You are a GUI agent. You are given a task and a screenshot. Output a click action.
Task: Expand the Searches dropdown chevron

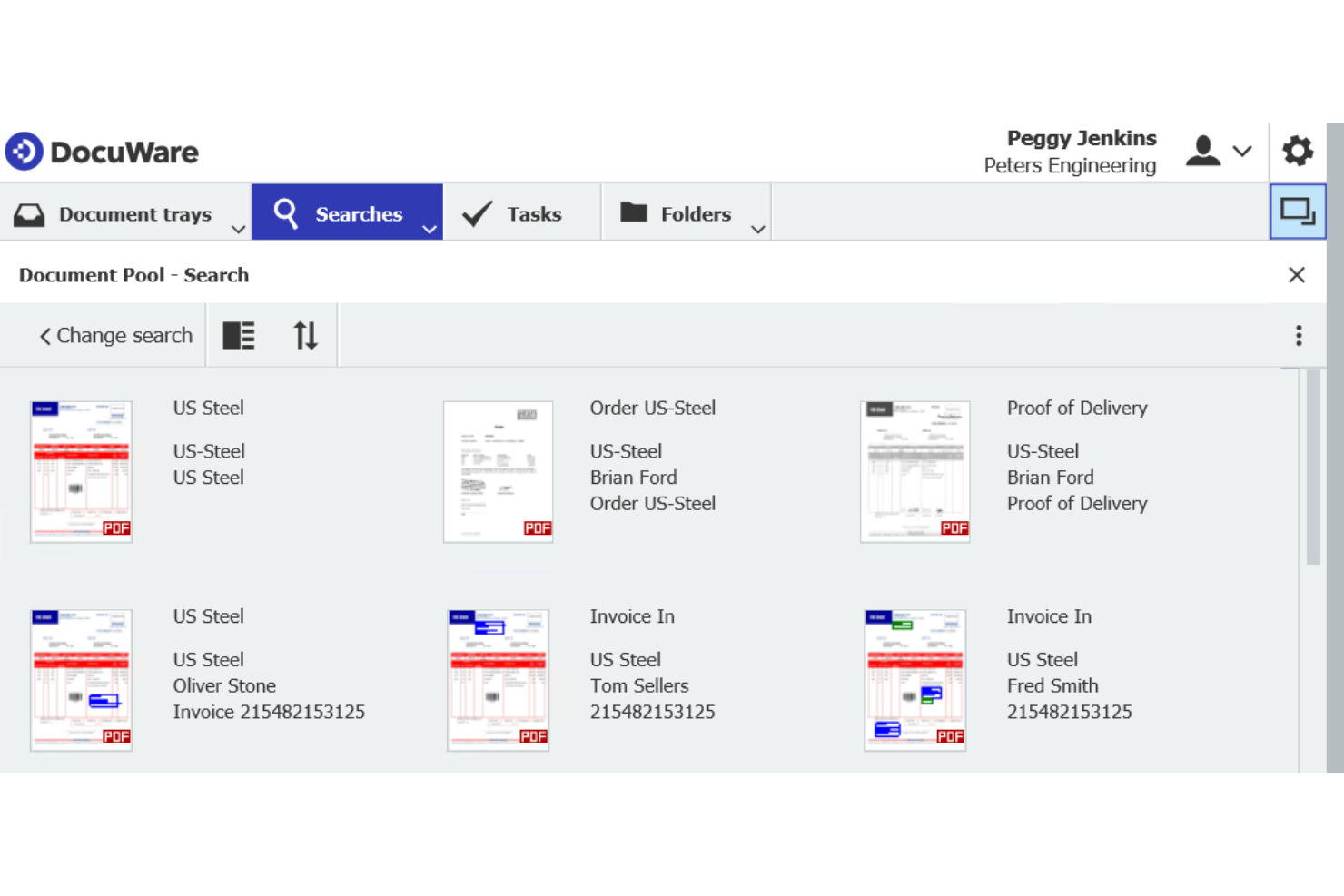(x=429, y=230)
